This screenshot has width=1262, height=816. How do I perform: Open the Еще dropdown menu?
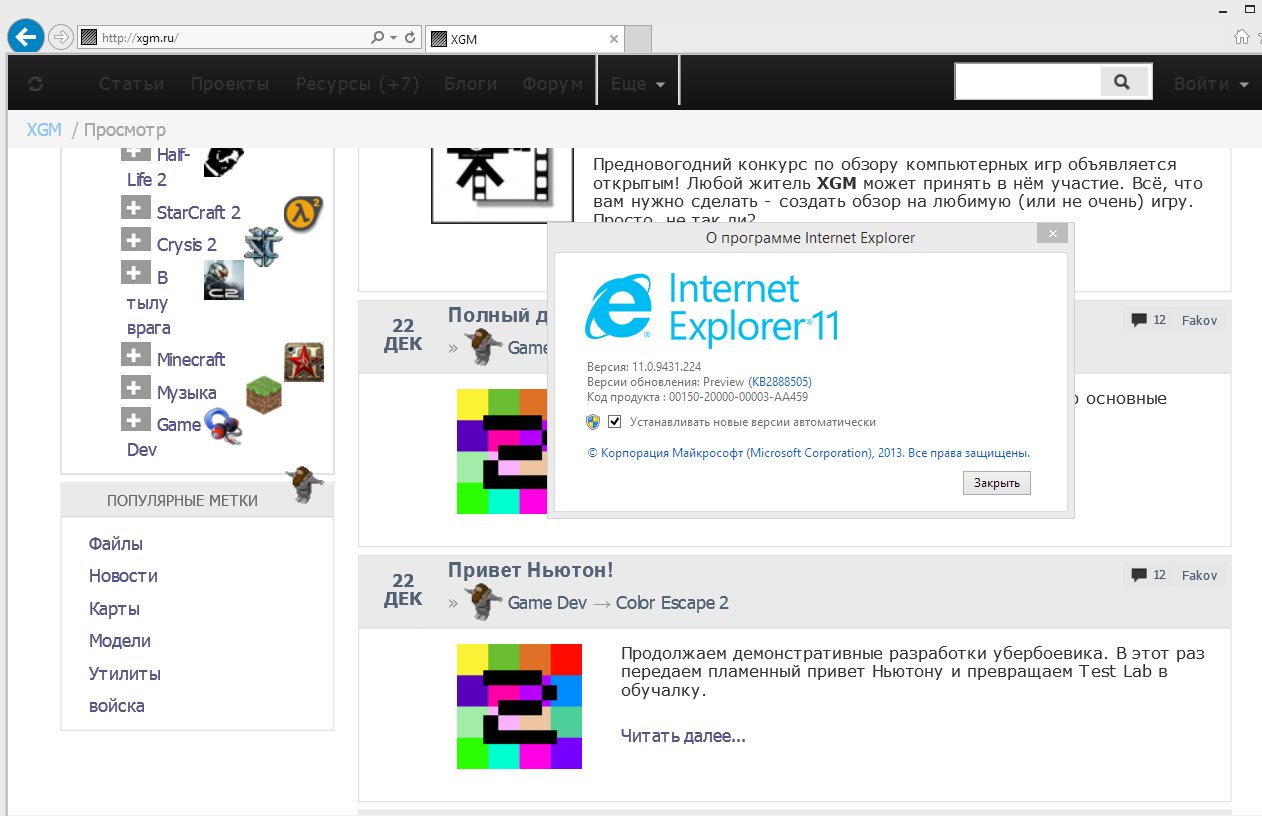click(x=638, y=84)
